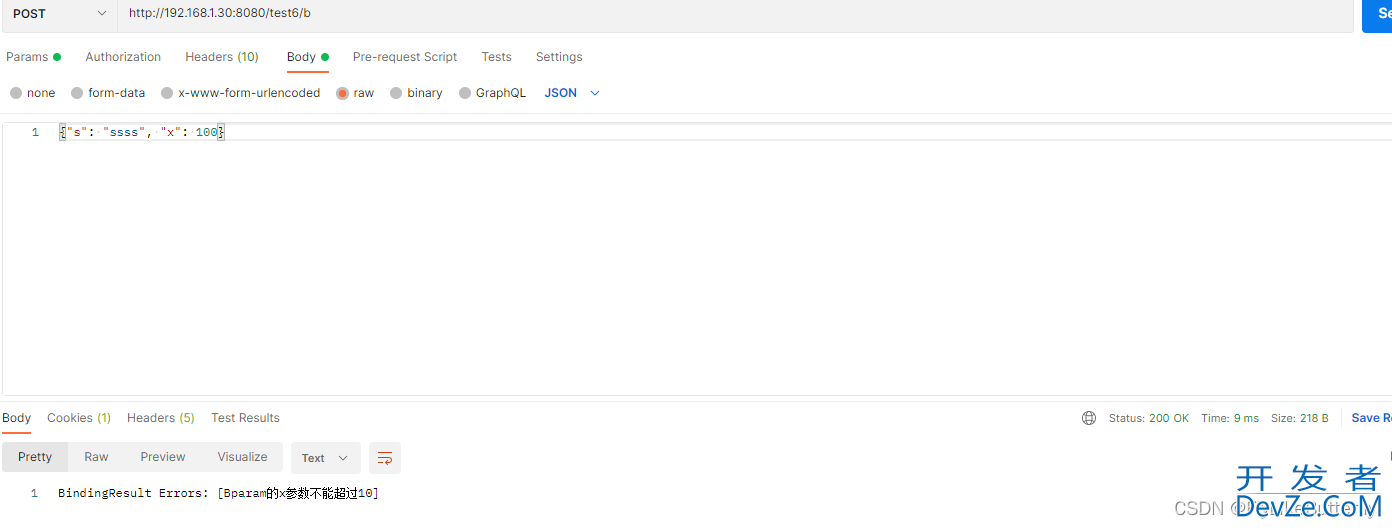Open the POST method dropdown
1392x528 pixels.
pyautogui.click(x=59, y=14)
